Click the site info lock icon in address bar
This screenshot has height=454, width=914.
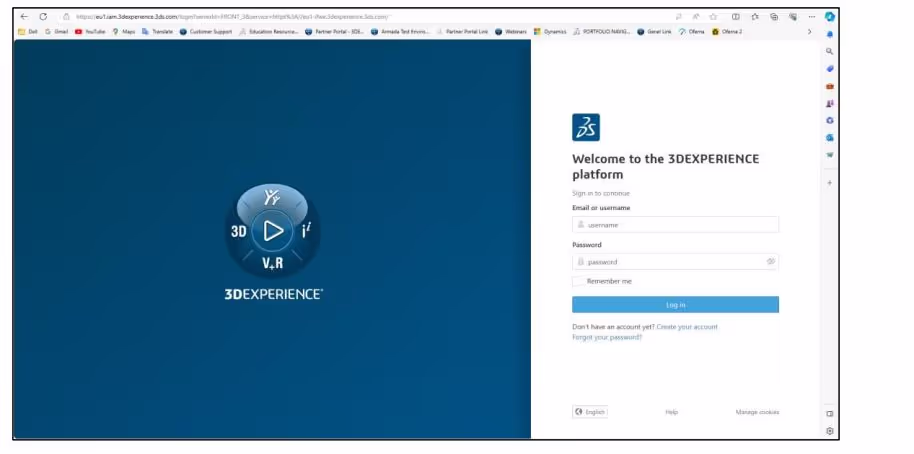[x=66, y=17]
